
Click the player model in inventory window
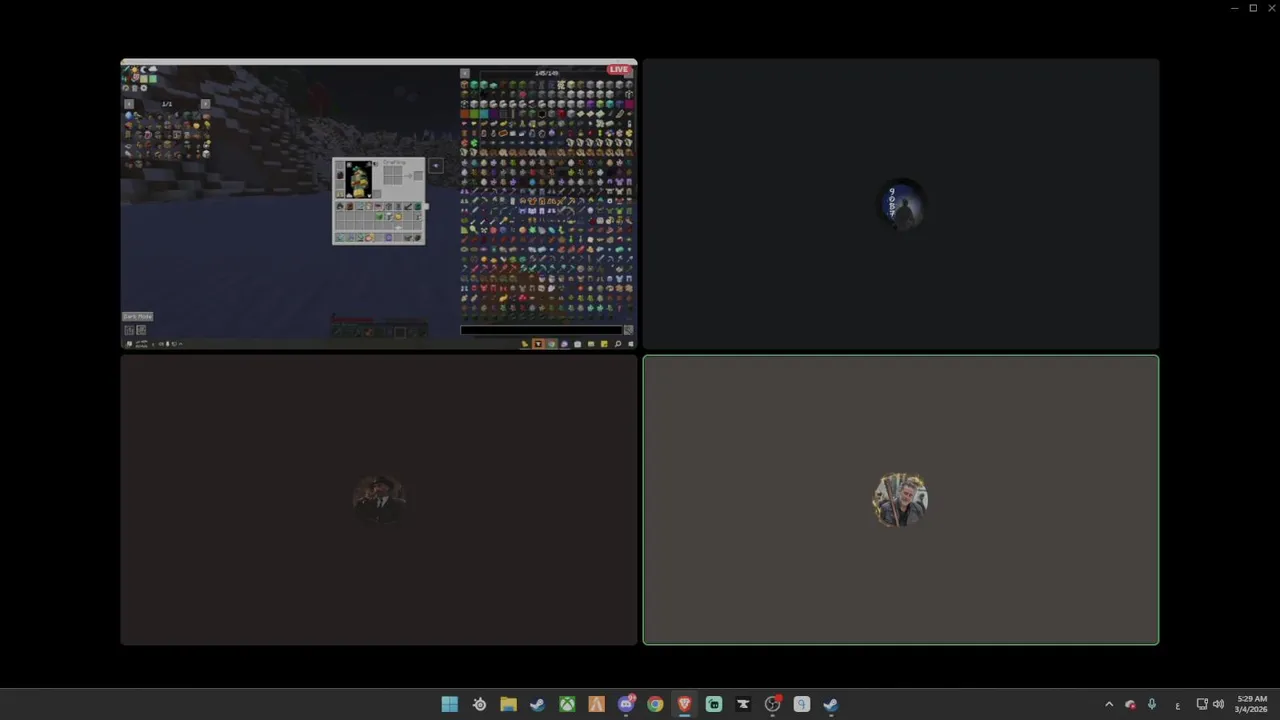[x=359, y=180]
